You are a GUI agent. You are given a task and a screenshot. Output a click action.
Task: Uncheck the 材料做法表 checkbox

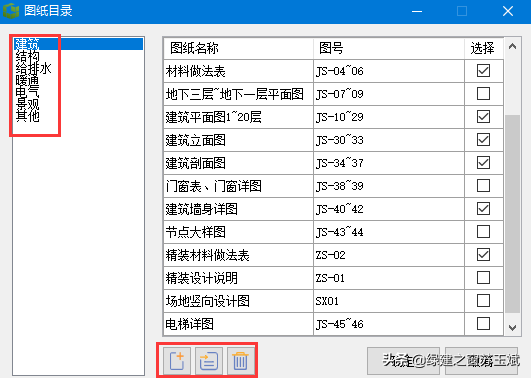pyautogui.click(x=483, y=71)
